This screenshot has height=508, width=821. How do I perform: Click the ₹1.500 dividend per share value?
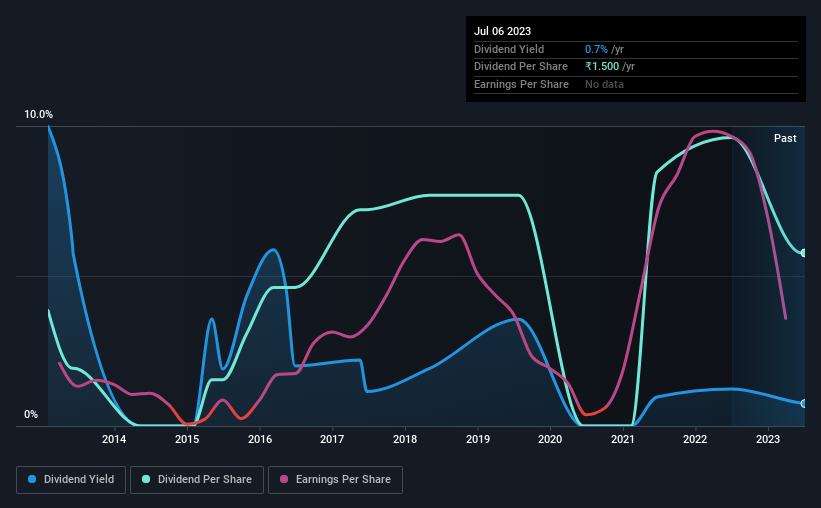click(x=602, y=67)
